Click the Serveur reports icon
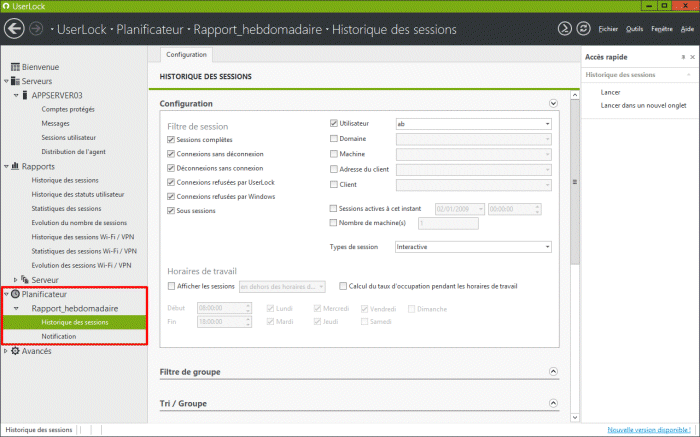The height and width of the screenshot is (437, 700). tap(25, 279)
